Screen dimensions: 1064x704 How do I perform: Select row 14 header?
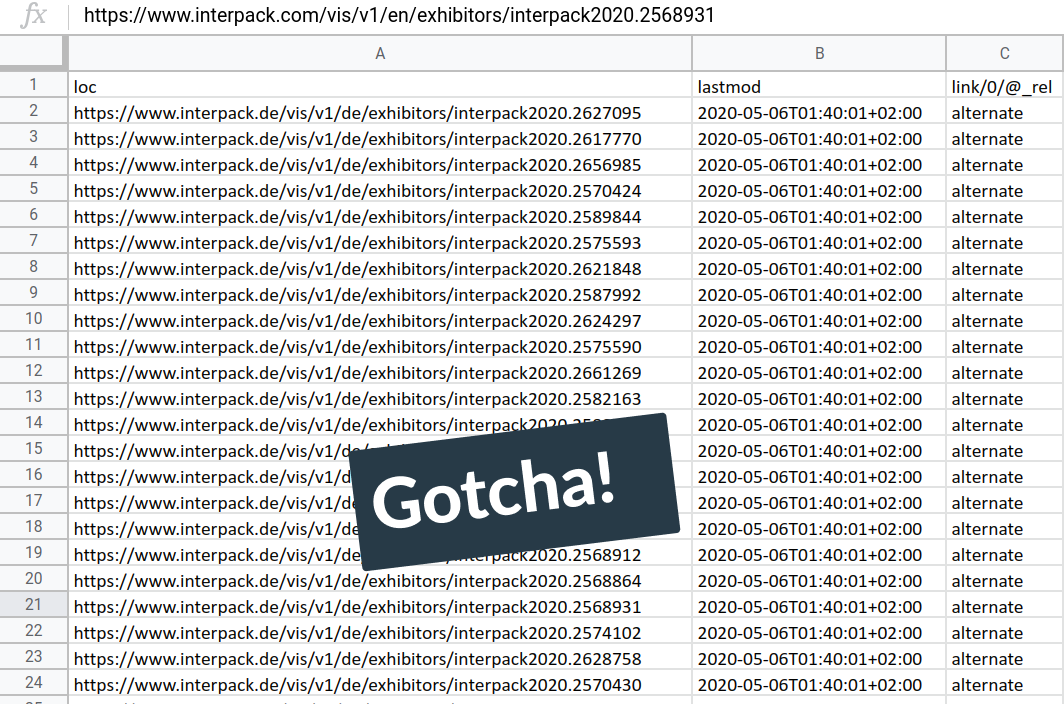(x=33, y=422)
